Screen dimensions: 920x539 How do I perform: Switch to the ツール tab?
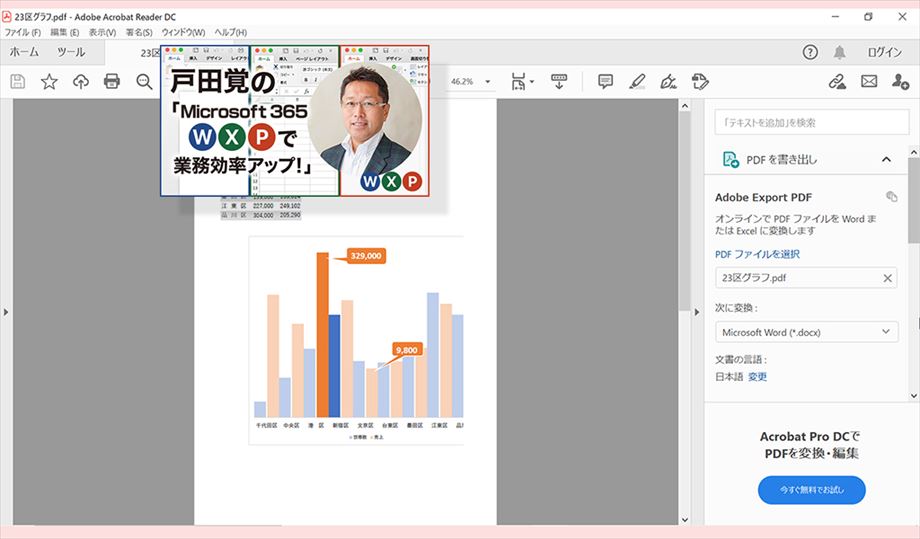71,52
